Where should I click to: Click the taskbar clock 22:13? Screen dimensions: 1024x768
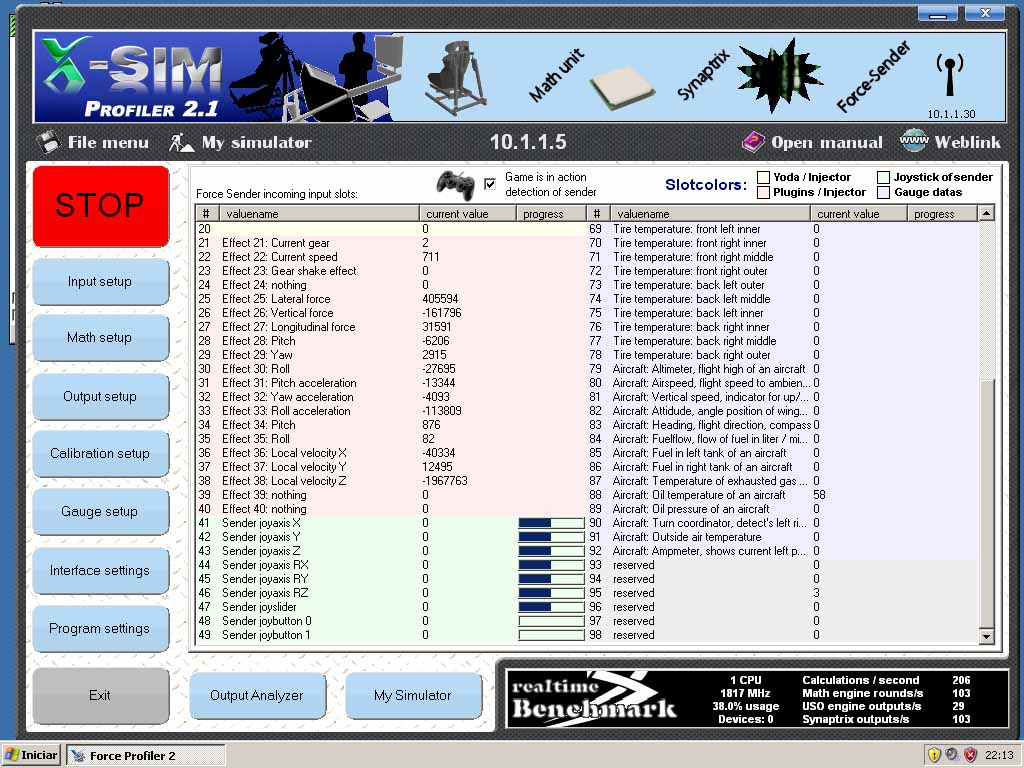[x=999, y=755]
